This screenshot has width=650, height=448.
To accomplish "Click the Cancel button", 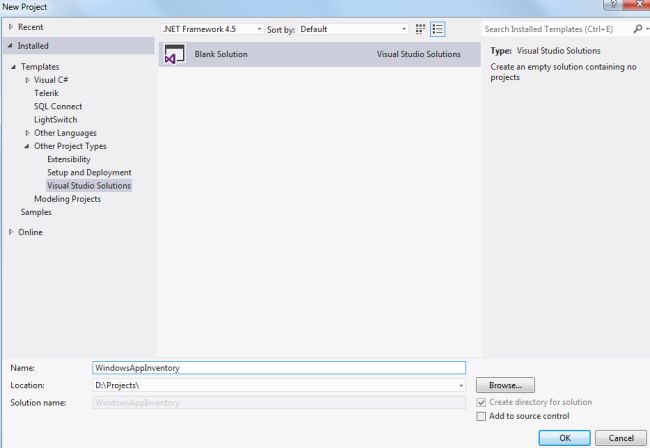I will [x=621, y=438].
